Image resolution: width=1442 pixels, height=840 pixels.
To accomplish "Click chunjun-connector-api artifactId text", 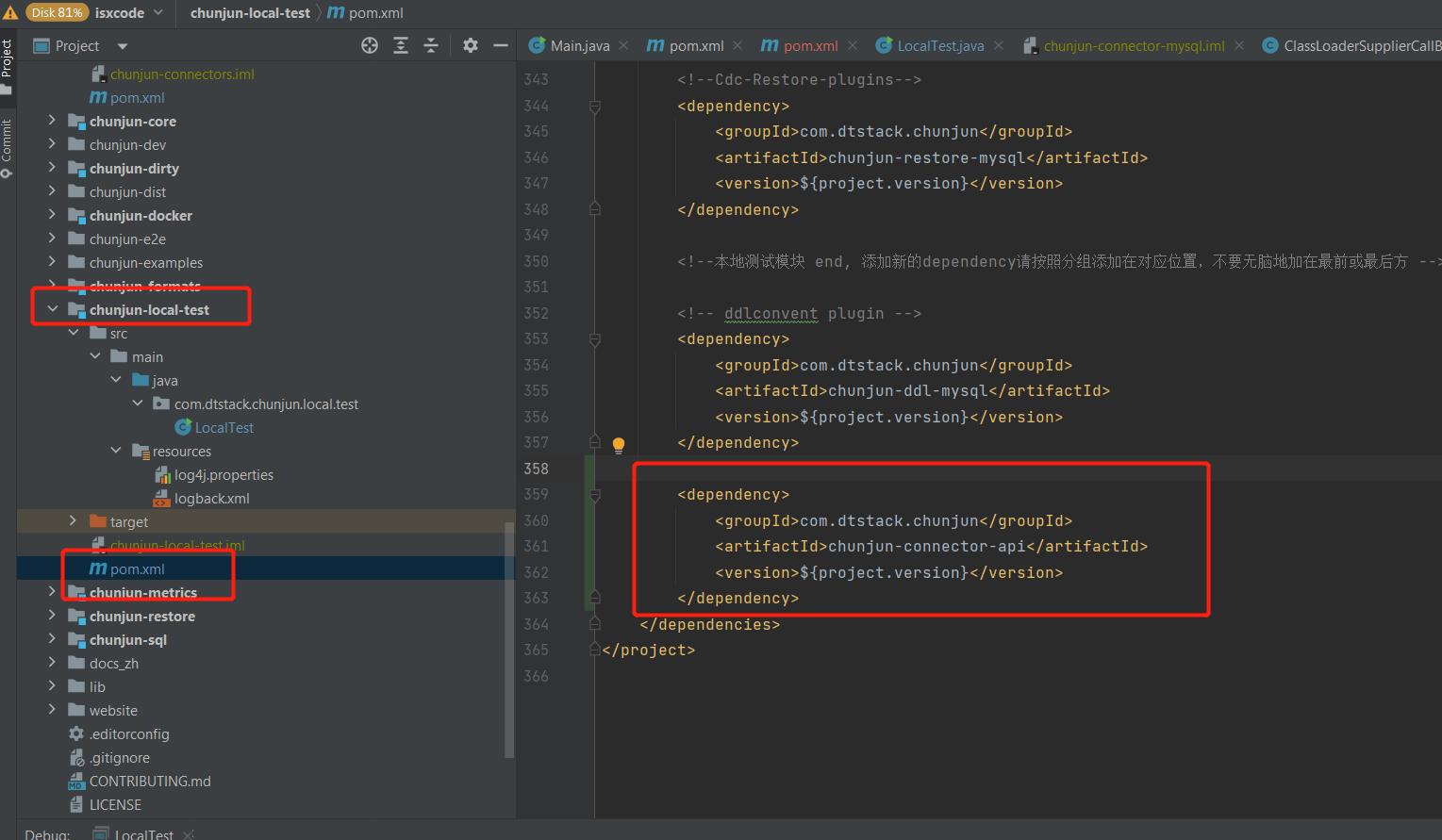I will click(x=927, y=547).
